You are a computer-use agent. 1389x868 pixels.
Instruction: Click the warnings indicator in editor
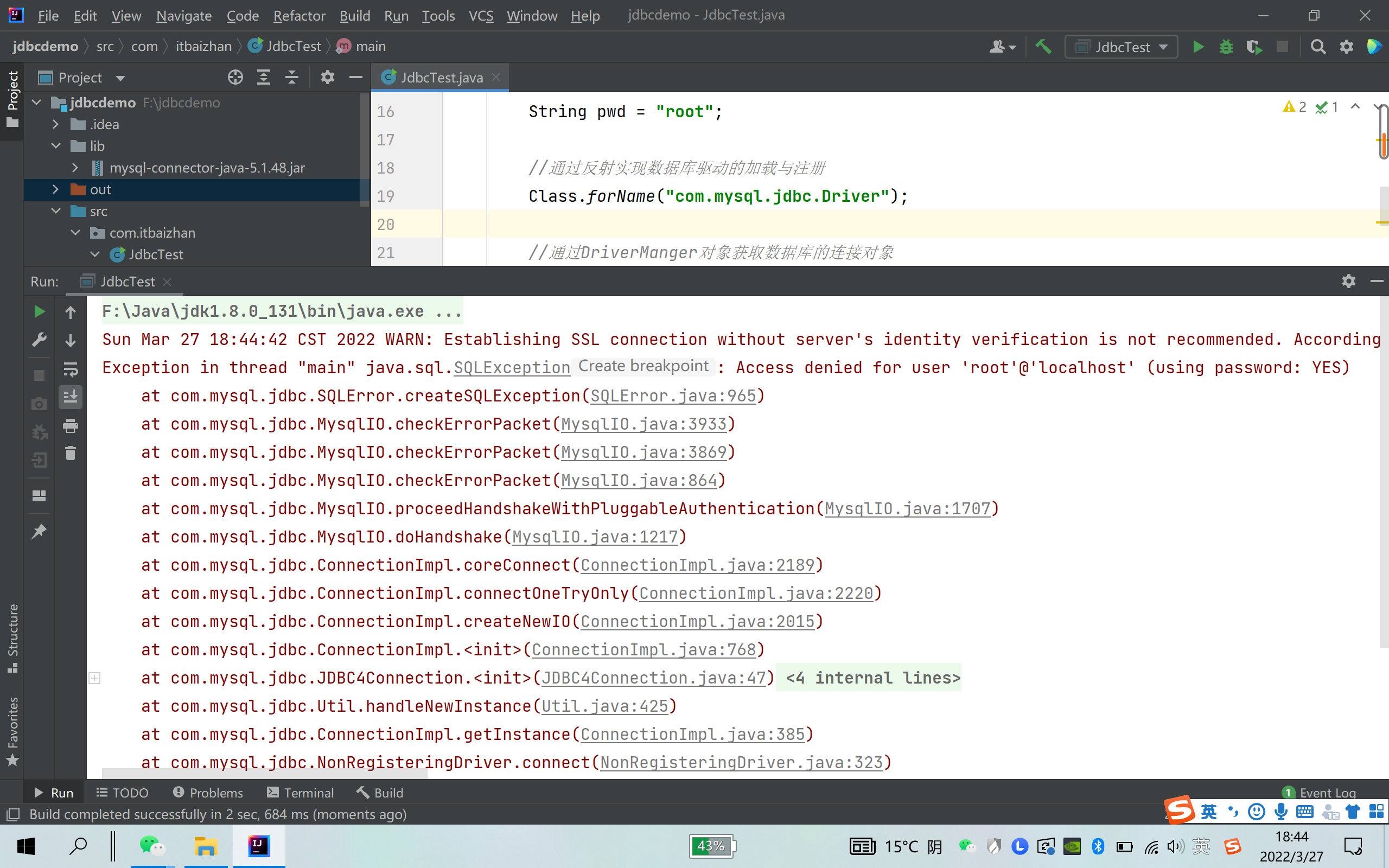pos(1295,107)
